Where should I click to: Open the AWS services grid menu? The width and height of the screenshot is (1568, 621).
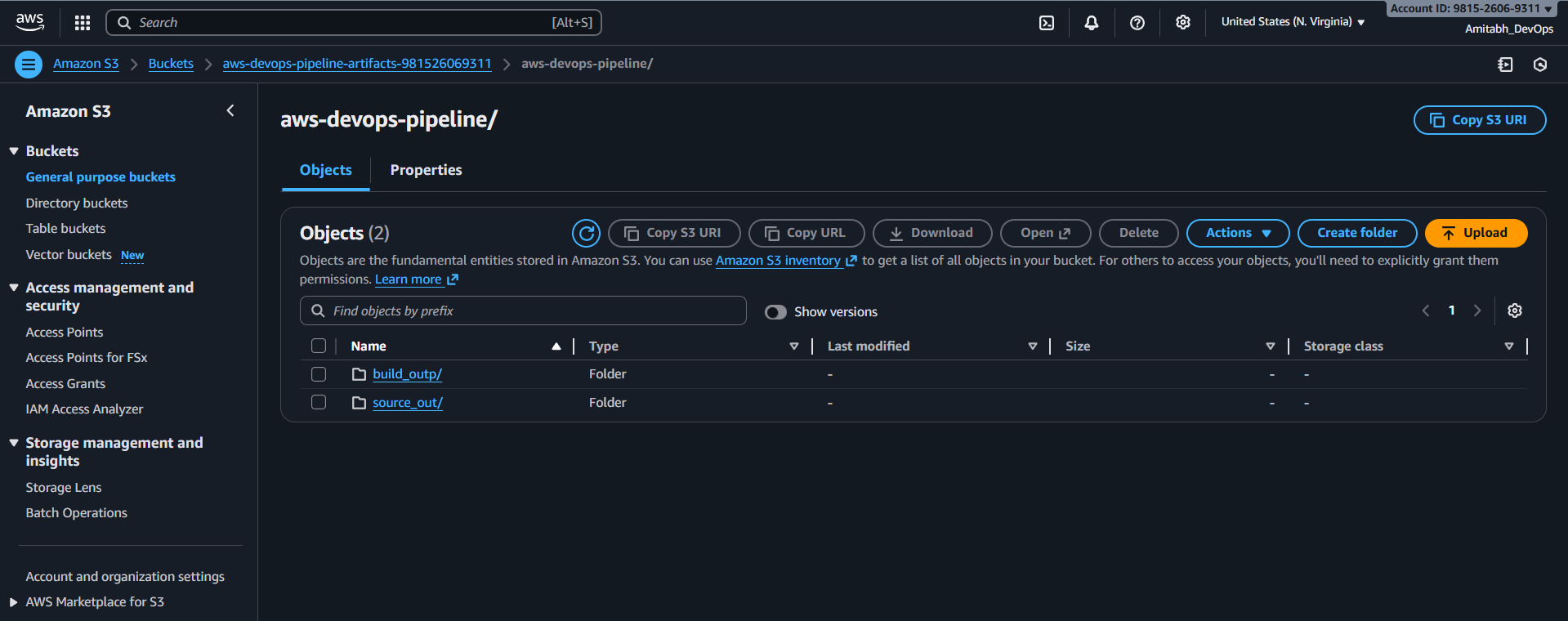(x=83, y=23)
